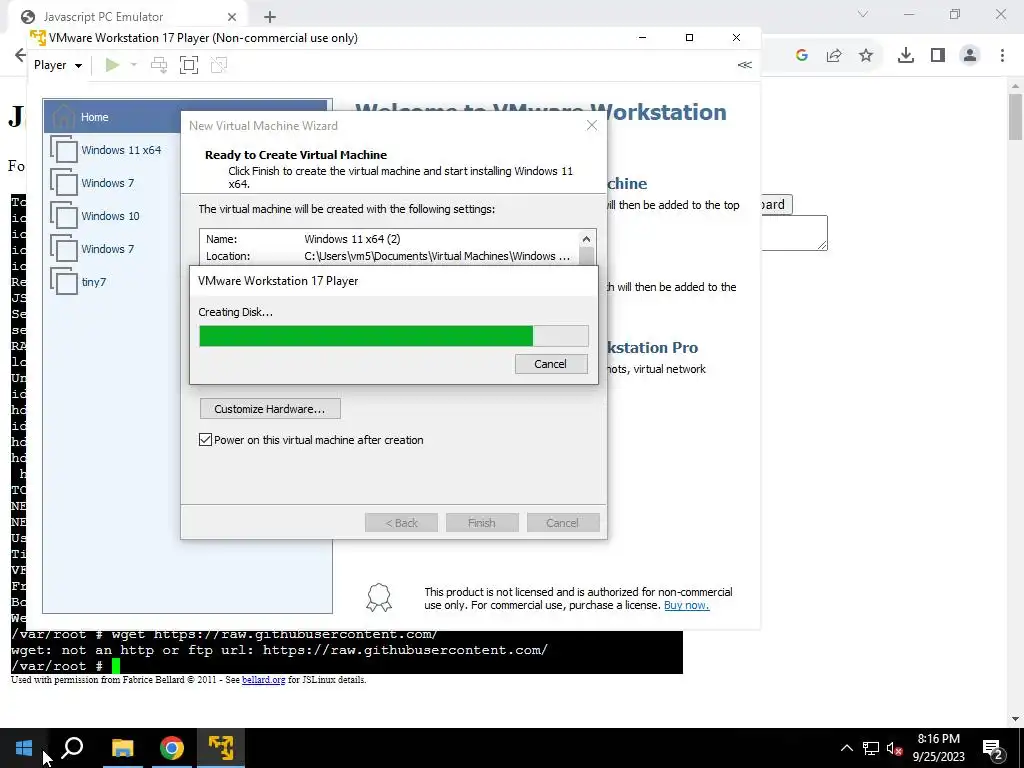Toggle Chrome side panel icon
The height and width of the screenshot is (768, 1024).
pyautogui.click(x=938, y=56)
